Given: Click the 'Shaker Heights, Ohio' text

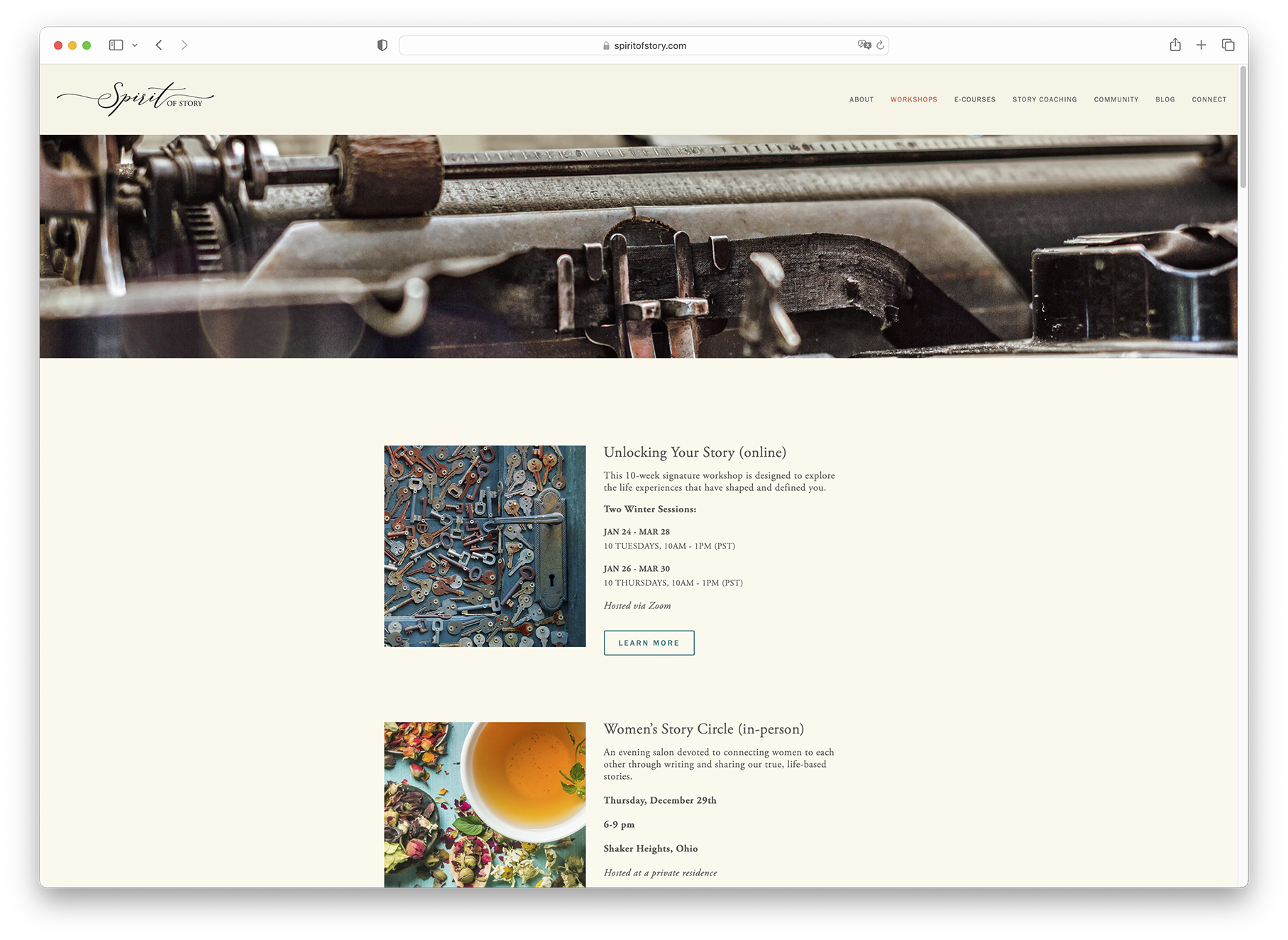Looking at the screenshot, I should pyautogui.click(x=651, y=848).
